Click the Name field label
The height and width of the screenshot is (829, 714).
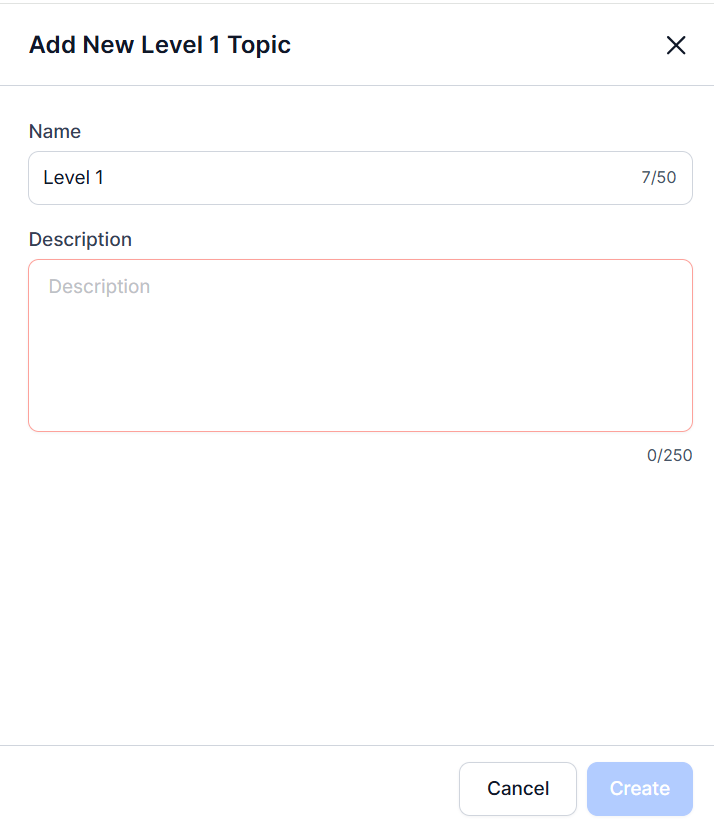pyautogui.click(x=55, y=131)
